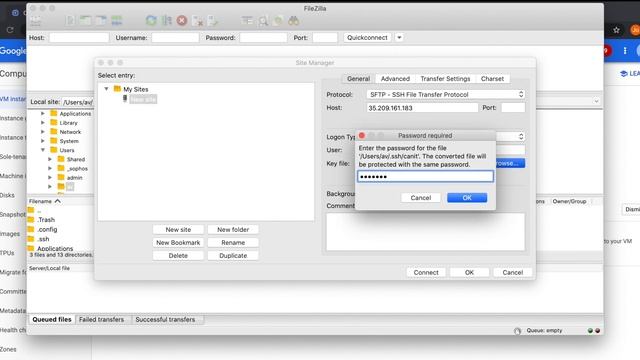640x360 pixels.
Task: Toggle the directory comparison icon
Action: (263, 20)
